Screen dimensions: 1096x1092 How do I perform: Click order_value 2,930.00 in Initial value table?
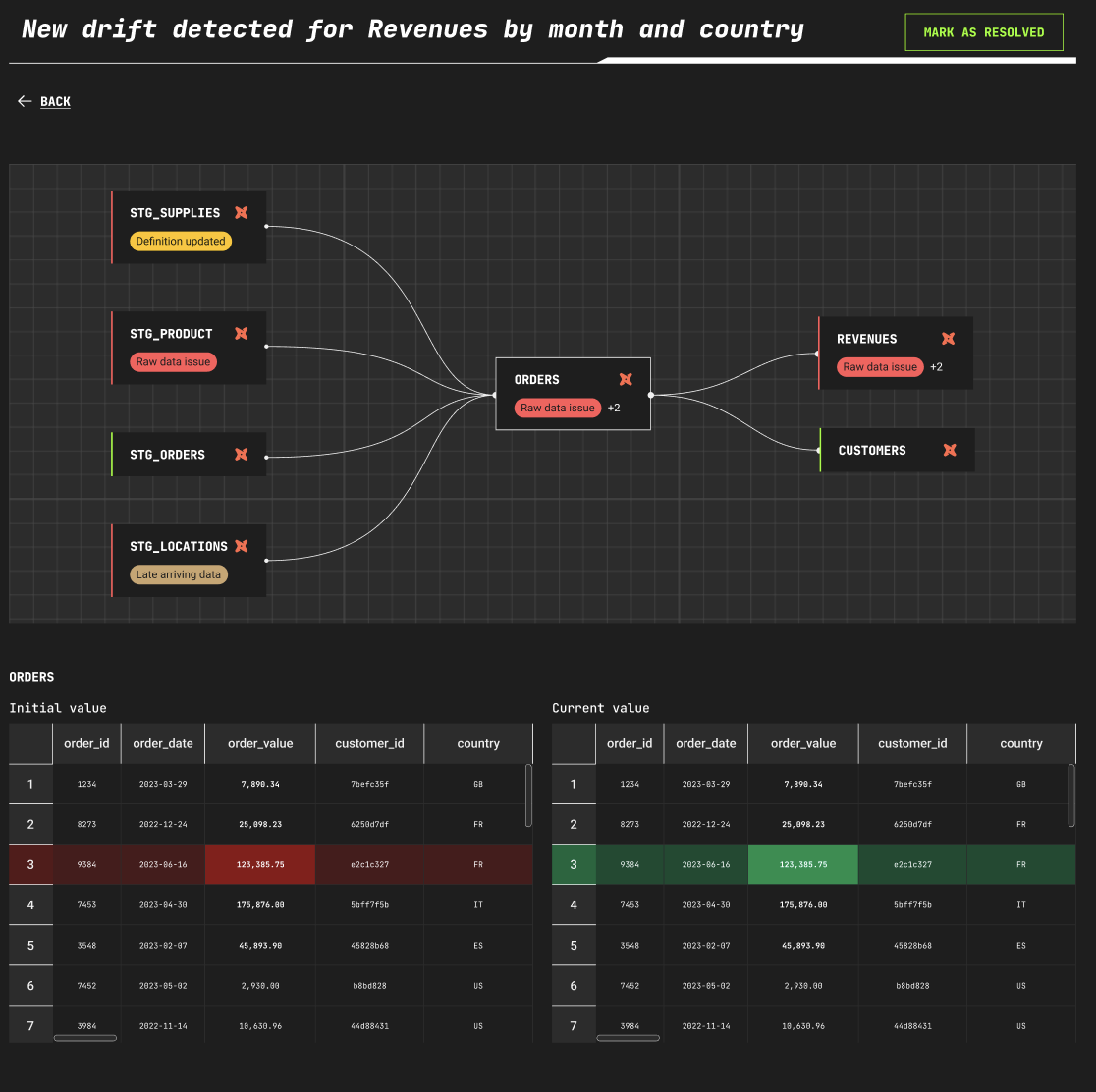point(260,986)
